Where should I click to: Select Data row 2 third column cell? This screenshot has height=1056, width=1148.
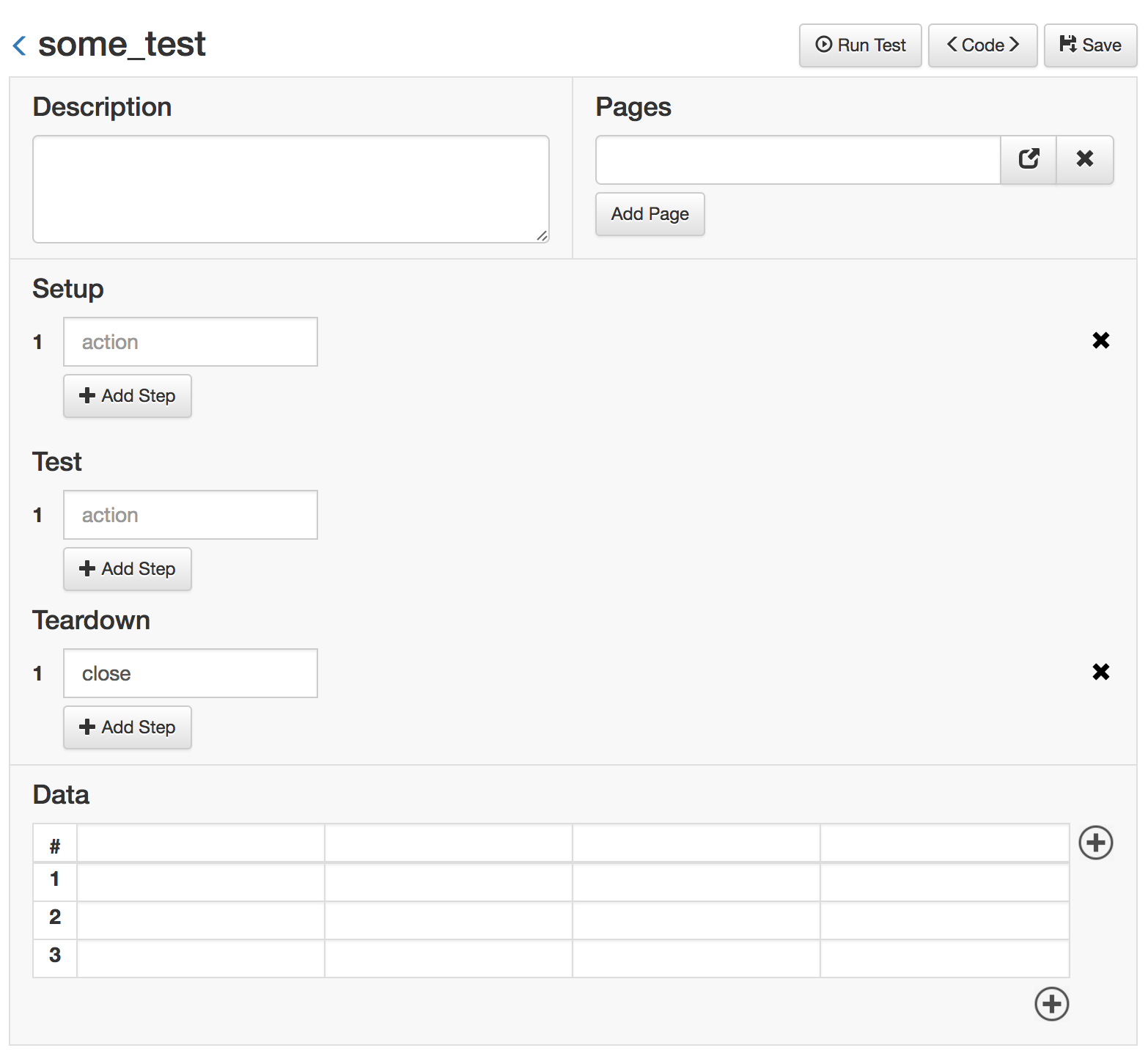696,920
